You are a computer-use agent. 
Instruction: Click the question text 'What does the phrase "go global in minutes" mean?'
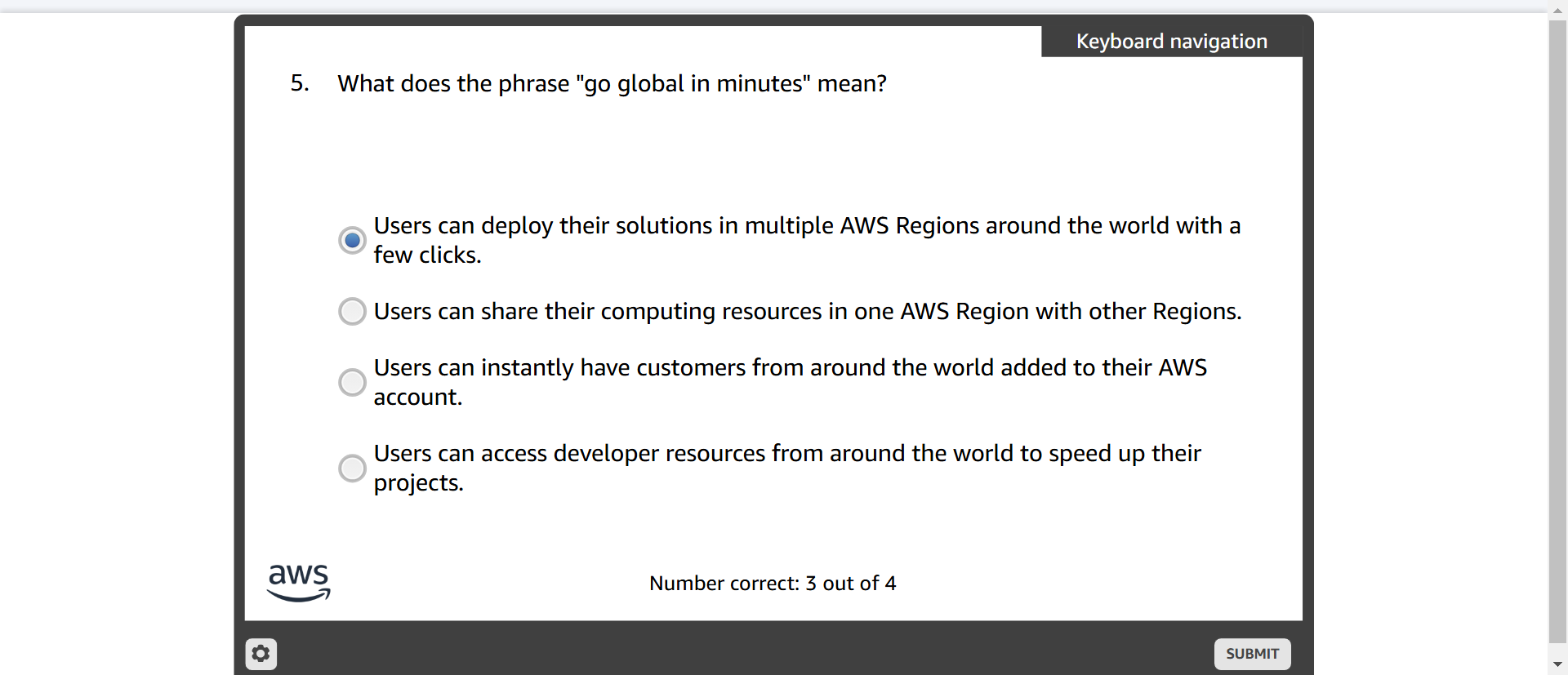tap(612, 84)
